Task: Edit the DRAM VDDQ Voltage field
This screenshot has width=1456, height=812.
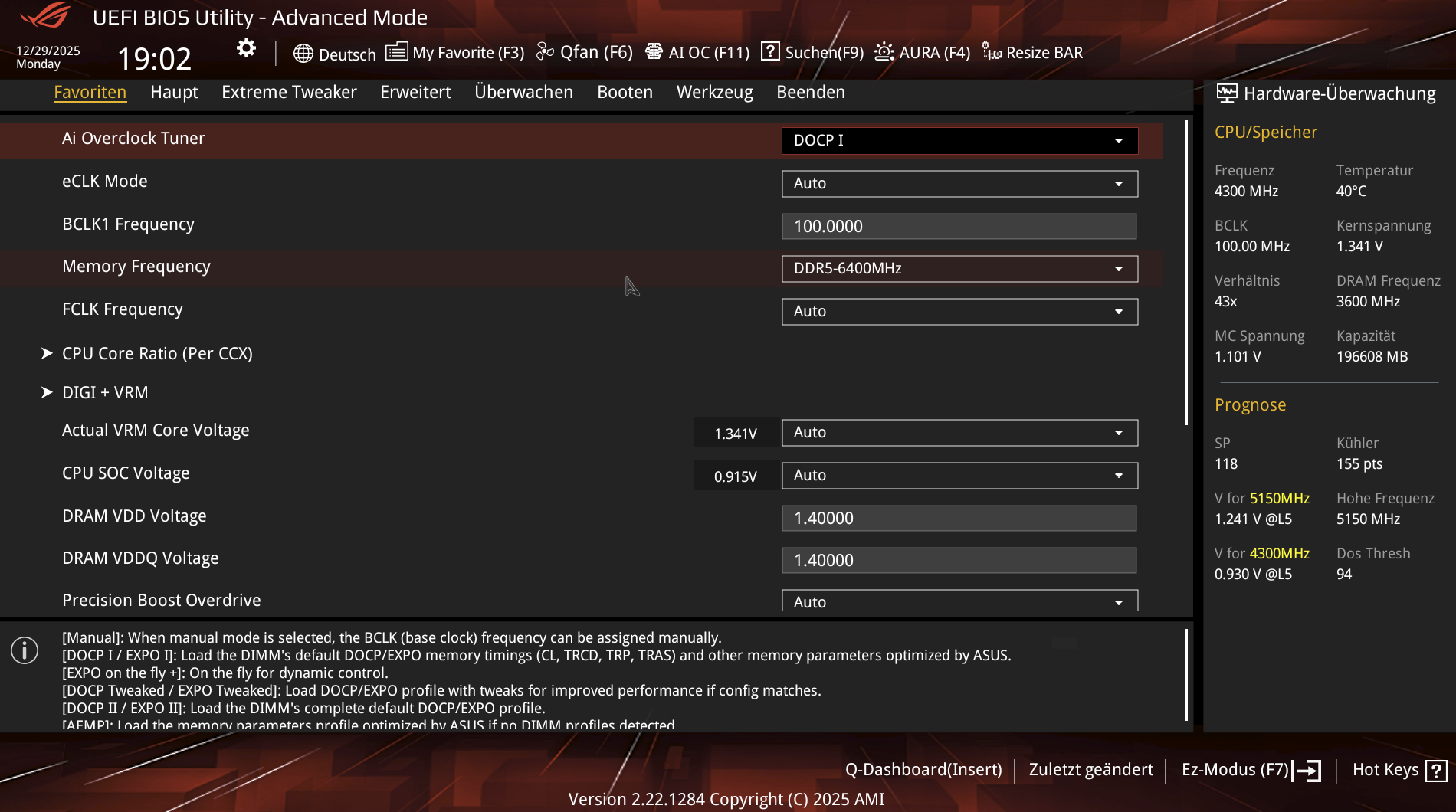Action: (x=959, y=561)
